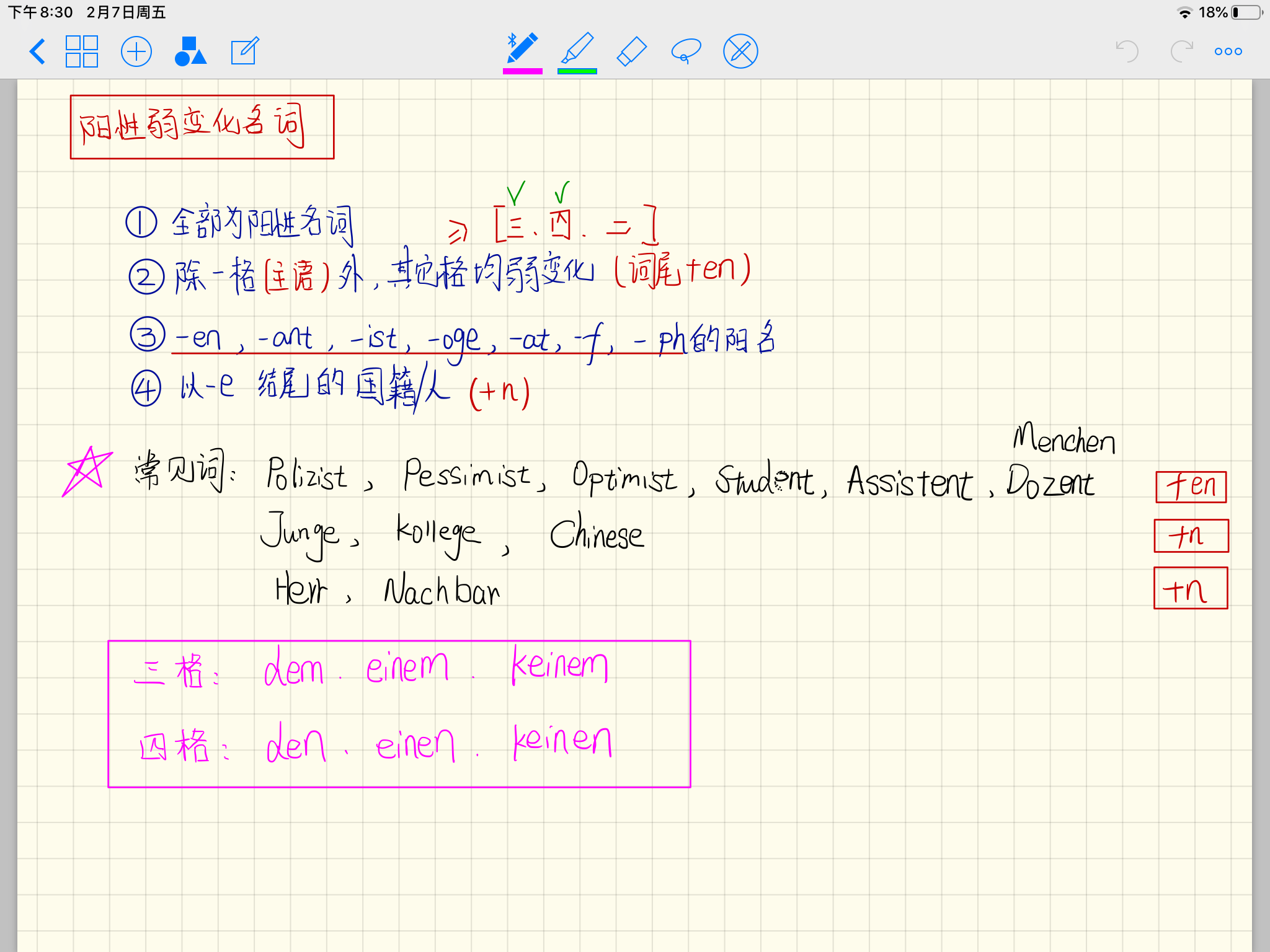Image resolution: width=1270 pixels, height=952 pixels.
Task: Redo the last undone stroke
Action: coord(1181,51)
